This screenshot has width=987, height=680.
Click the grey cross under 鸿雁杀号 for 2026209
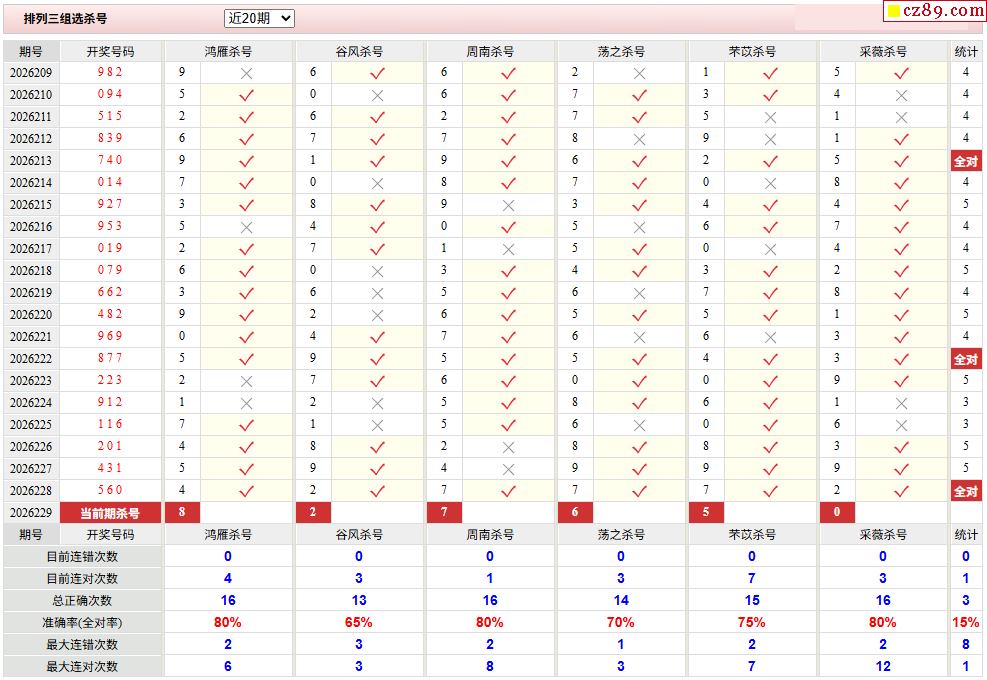coord(246,74)
